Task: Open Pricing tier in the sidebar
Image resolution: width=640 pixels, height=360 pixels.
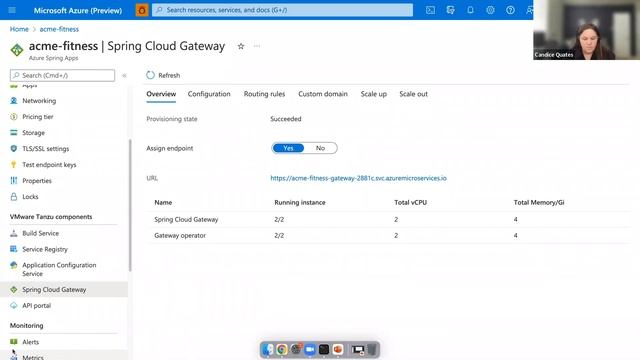Action: tap(38, 117)
